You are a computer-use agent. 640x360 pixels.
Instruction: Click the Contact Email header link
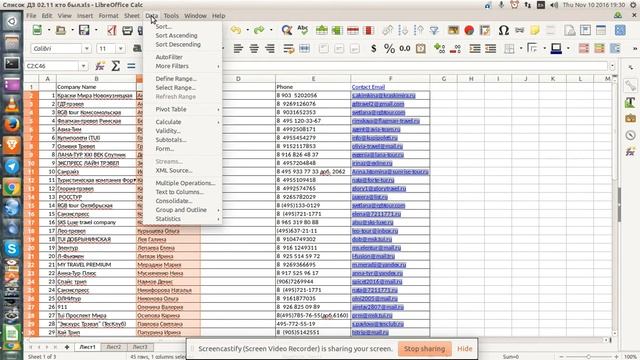[x=368, y=87]
